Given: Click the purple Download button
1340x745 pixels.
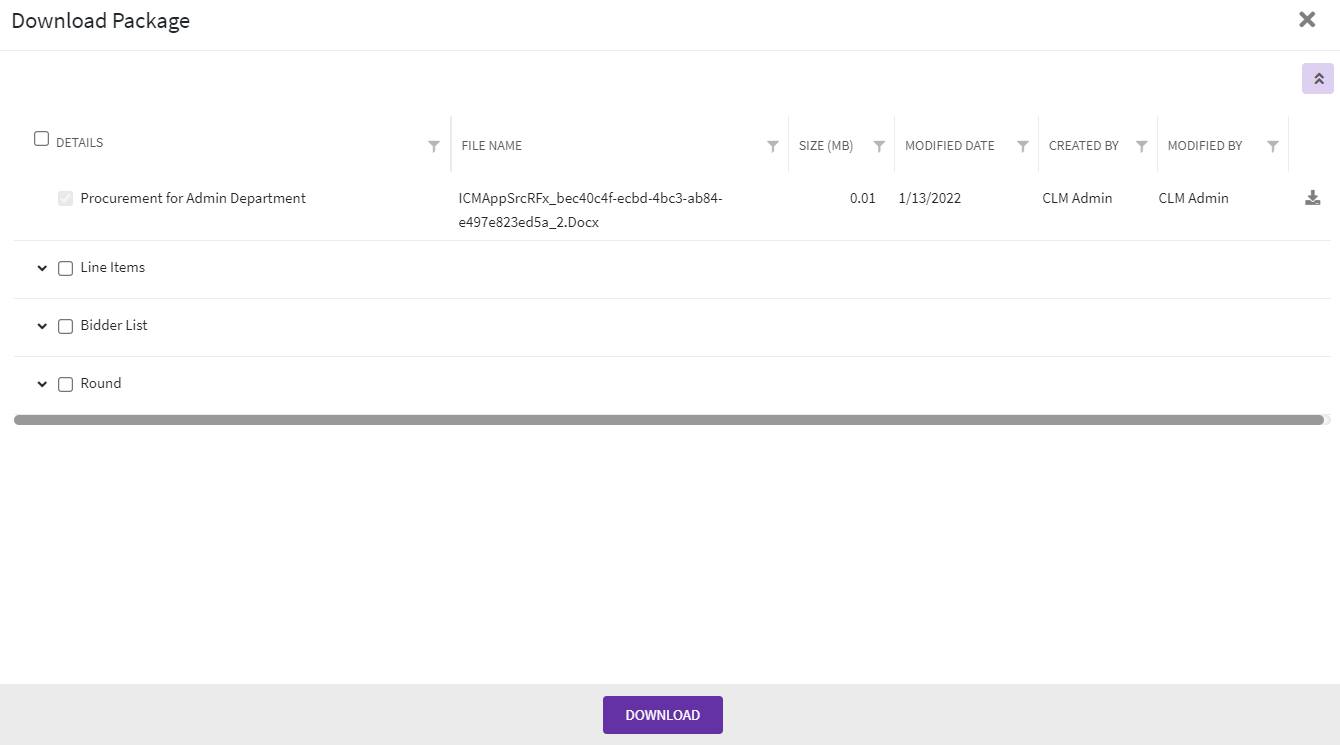Looking at the screenshot, I should (662, 715).
